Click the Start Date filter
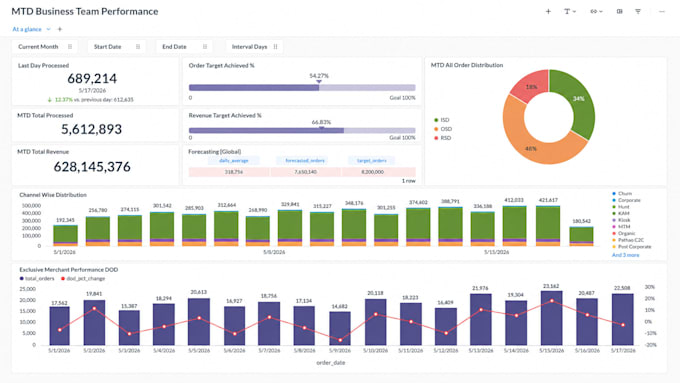The height and width of the screenshot is (383, 680). pyautogui.click(x=116, y=46)
